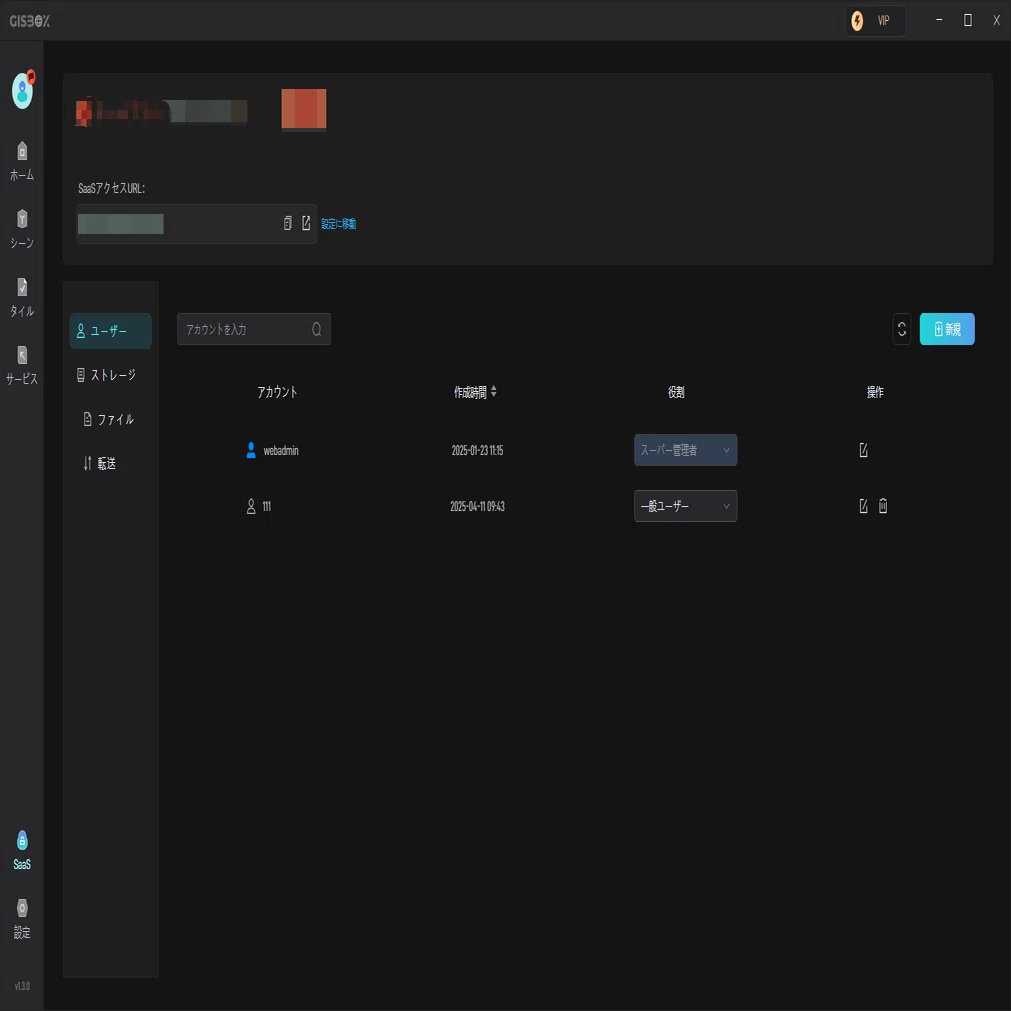Open the タイル (Tile) section
This screenshot has width=1011, height=1011.
[x=22, y=297]
